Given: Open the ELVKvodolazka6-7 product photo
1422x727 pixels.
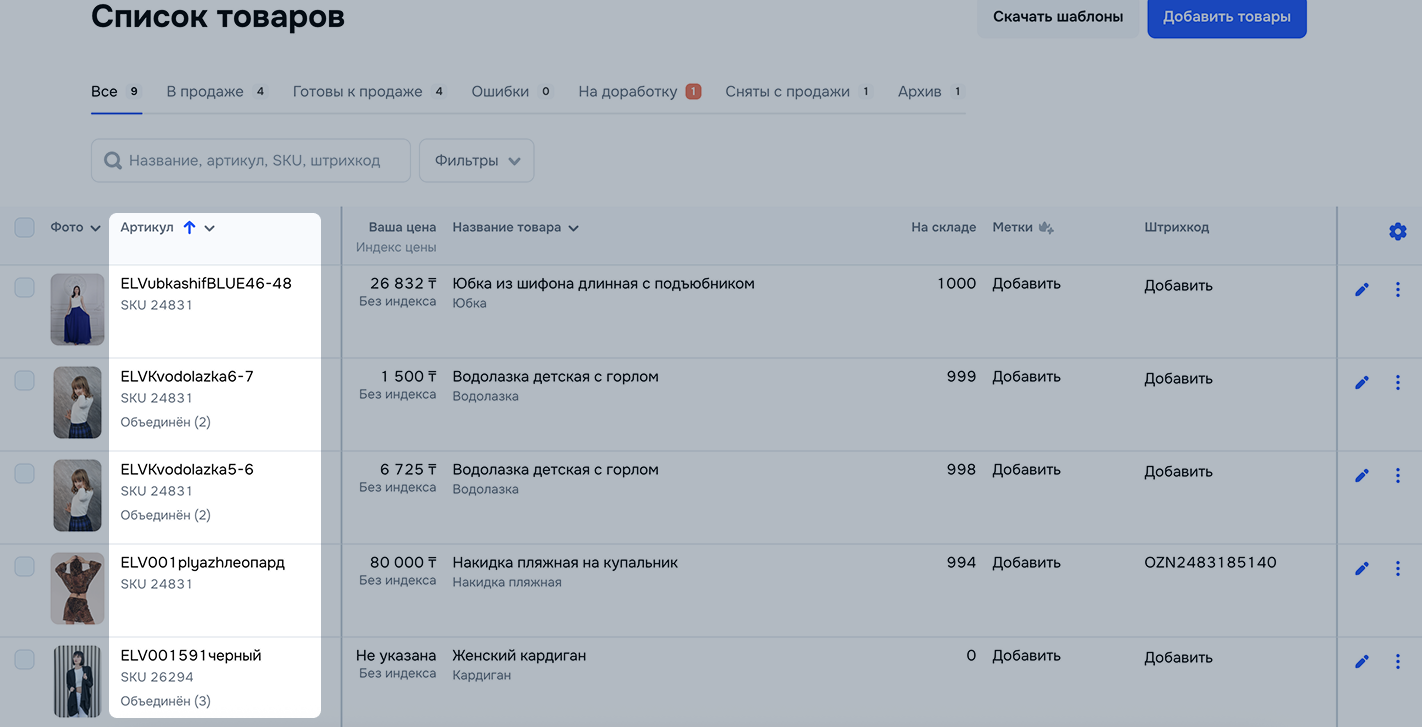Looking at the screenshot, I should point(77,402).
